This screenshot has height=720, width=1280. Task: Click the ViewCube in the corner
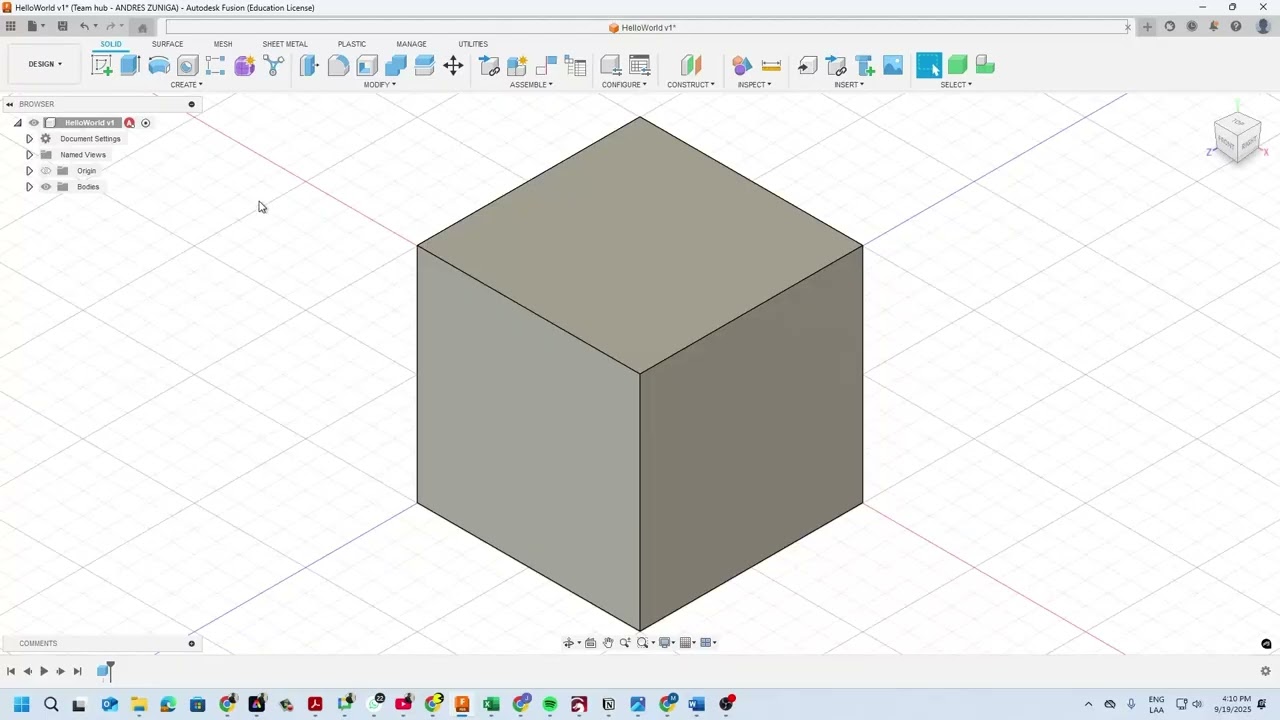(1237, 138)
